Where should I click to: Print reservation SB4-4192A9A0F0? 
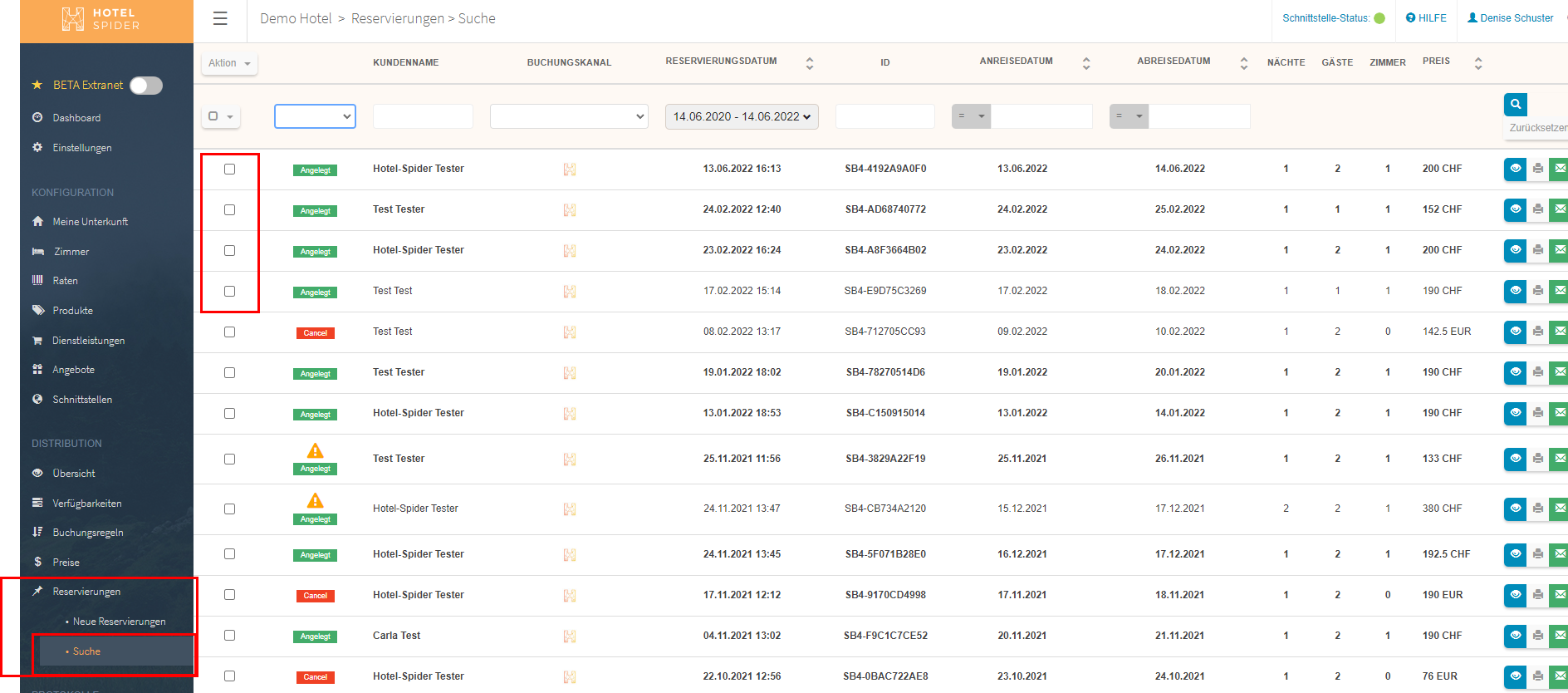pyautogui.click(x=1537, y=169)
